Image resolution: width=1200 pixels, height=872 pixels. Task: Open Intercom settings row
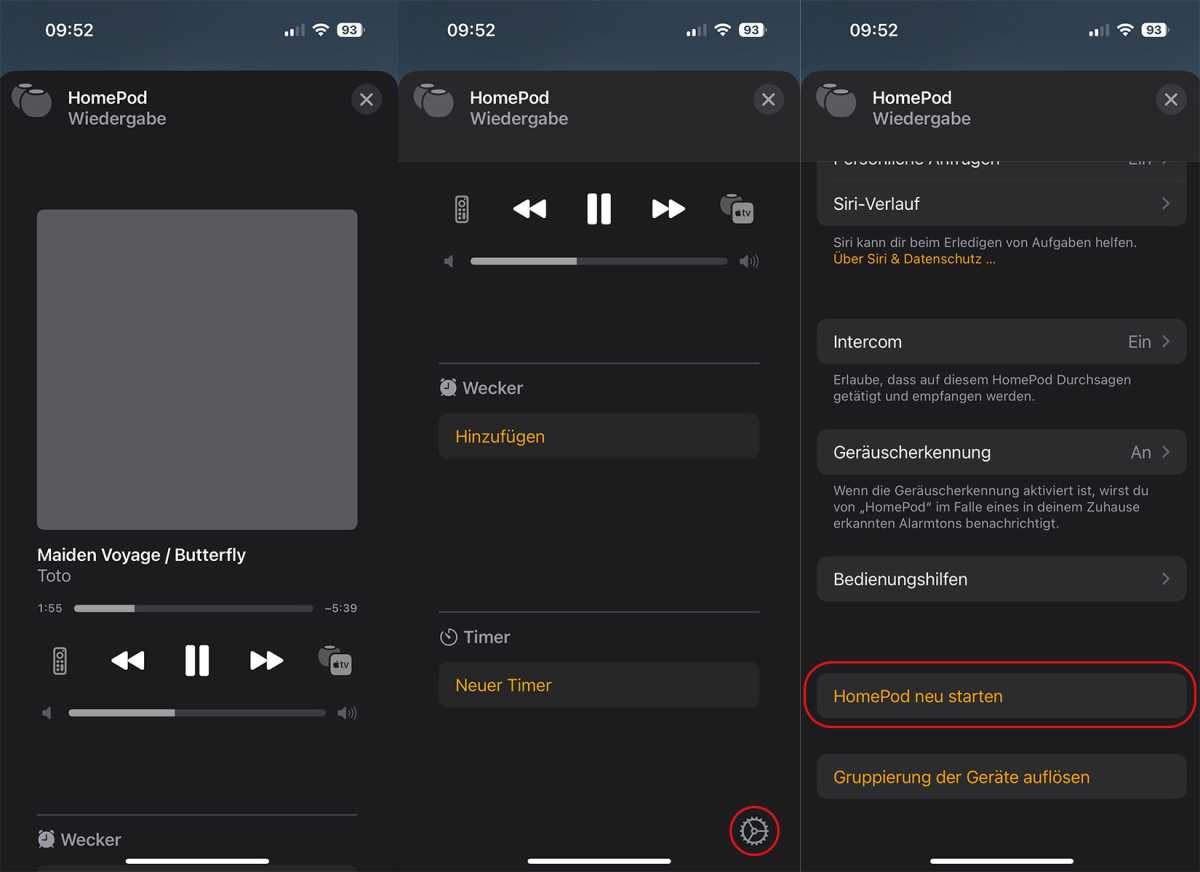coord(1002,342)
